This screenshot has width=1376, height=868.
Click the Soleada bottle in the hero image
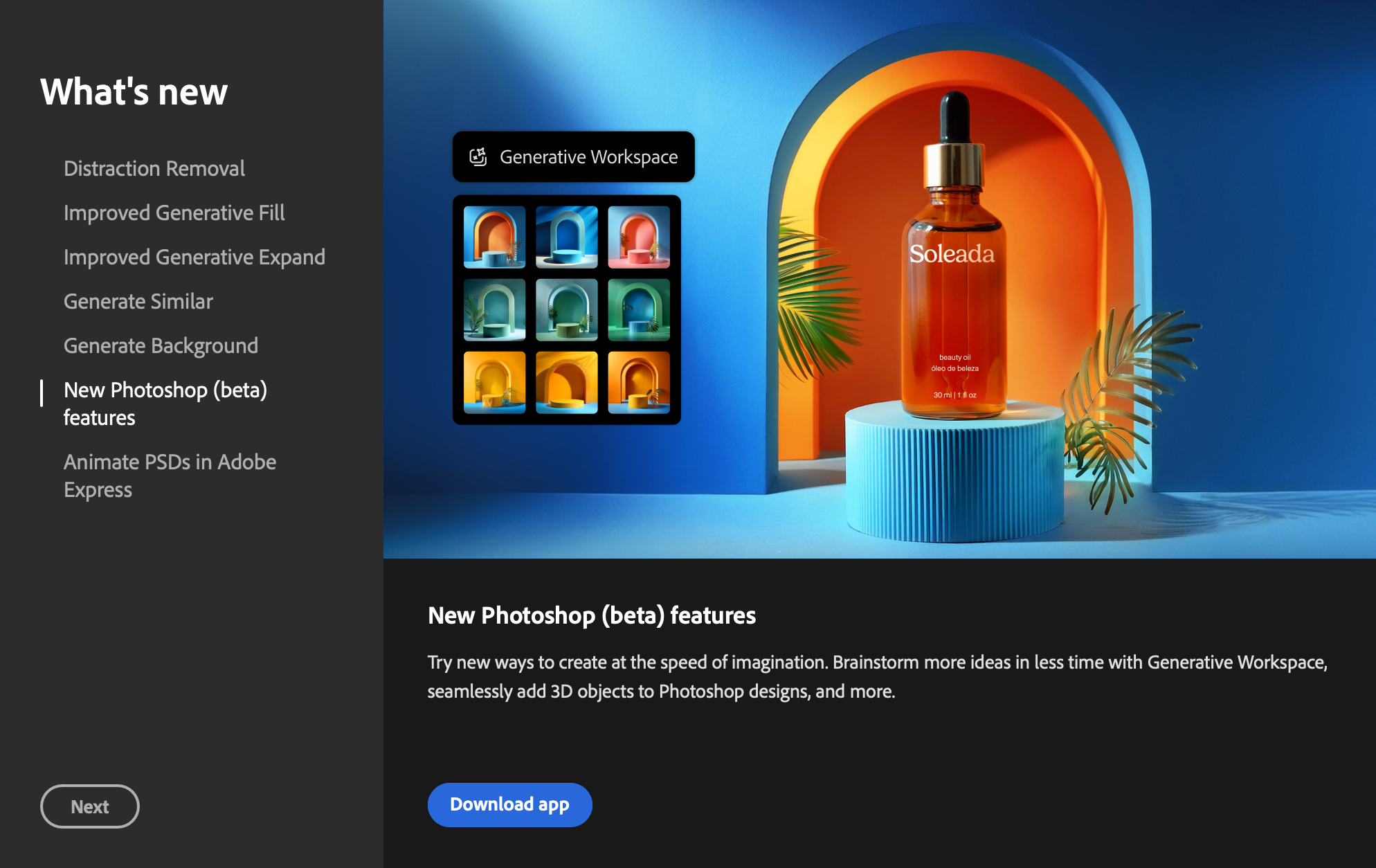[x=954, y=256]
